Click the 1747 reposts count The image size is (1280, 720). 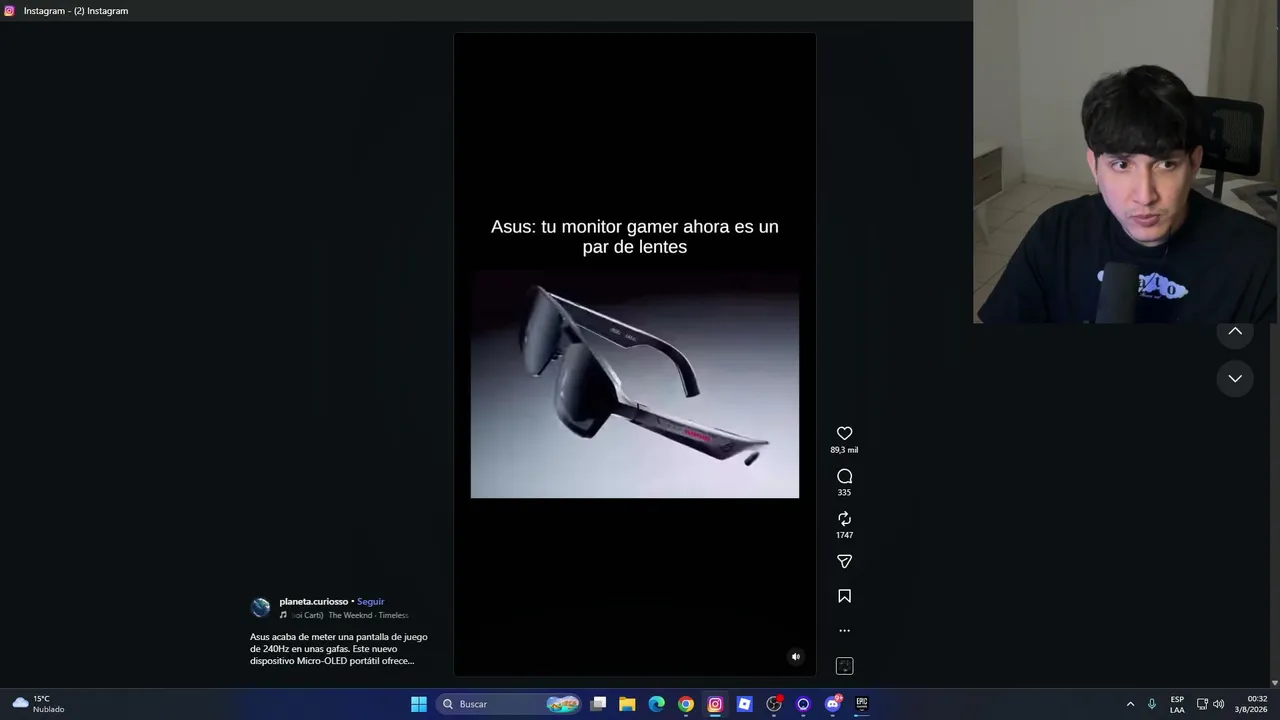tap(844, 535)
